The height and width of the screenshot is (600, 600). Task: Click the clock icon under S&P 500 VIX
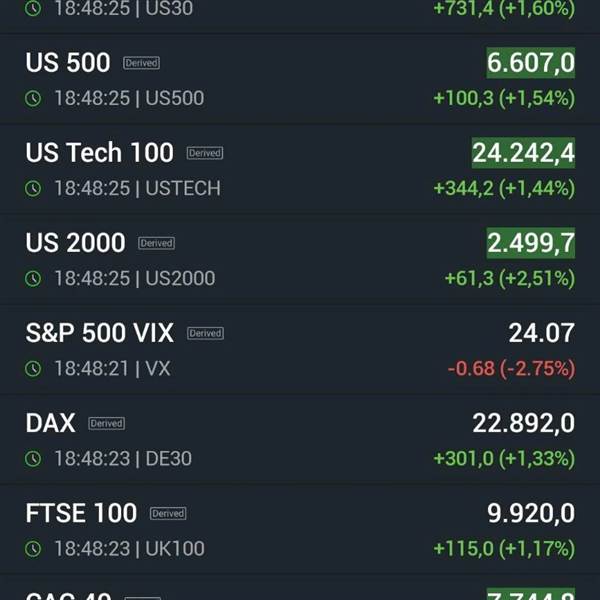pos(33,368)
